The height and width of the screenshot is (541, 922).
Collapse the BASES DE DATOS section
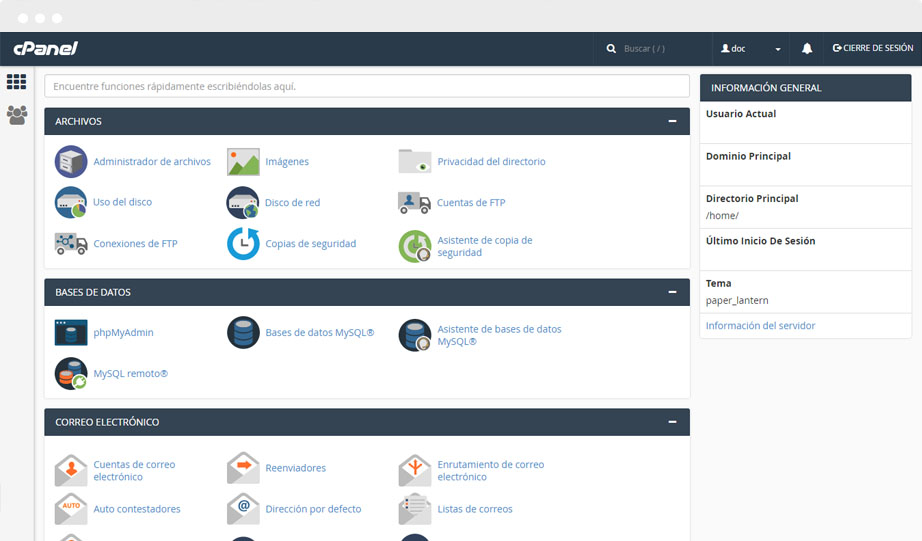point(672,292)
